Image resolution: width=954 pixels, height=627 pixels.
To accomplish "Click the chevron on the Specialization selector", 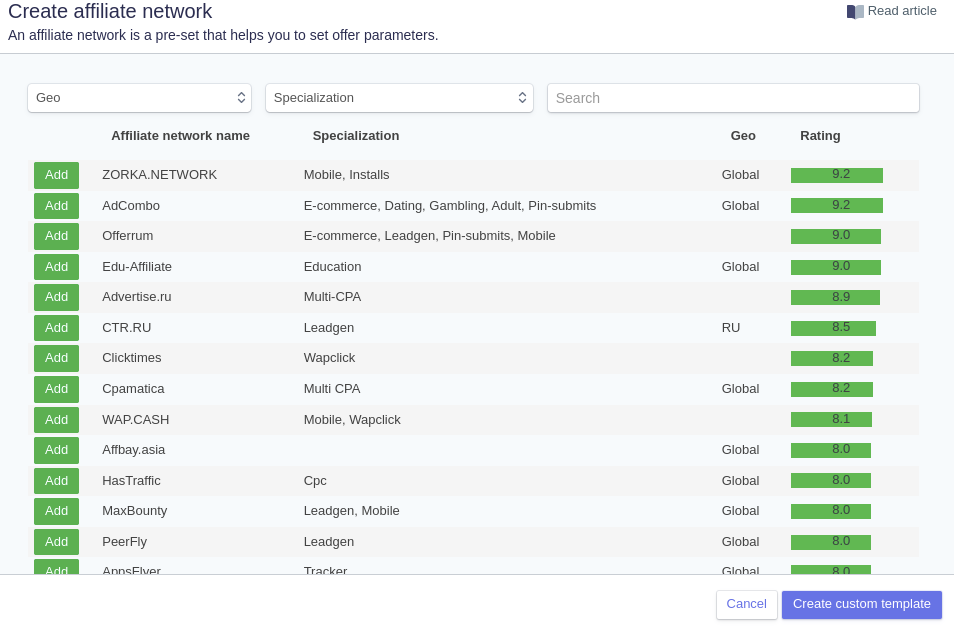I will click(x=522, y=98).
